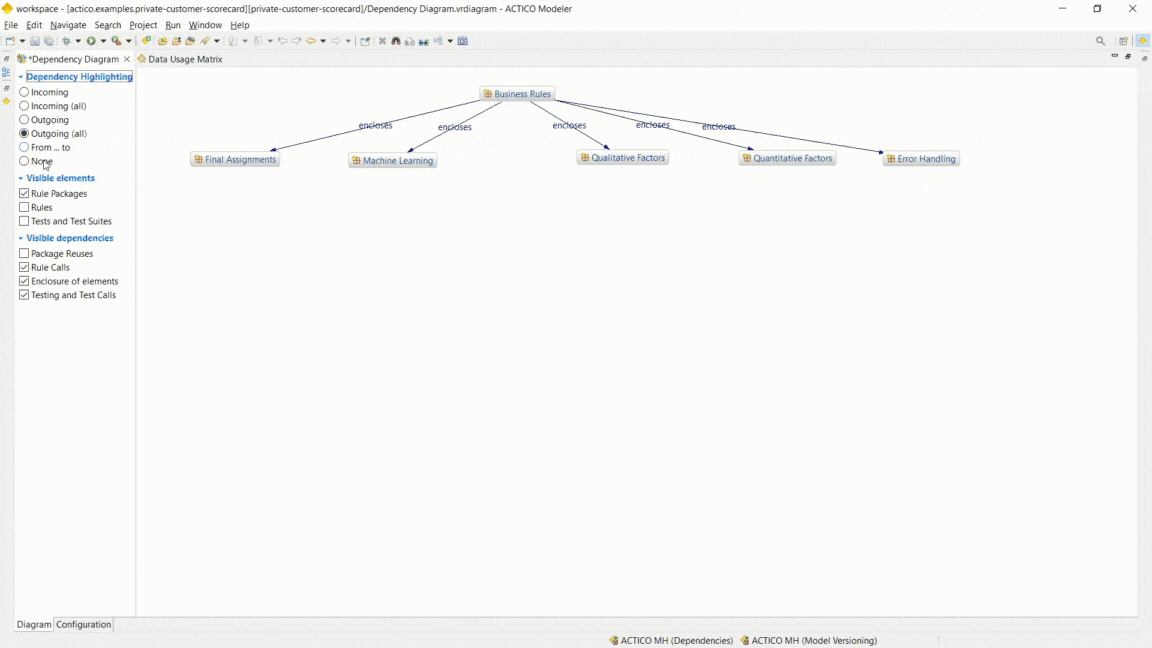Select the Outgoing radio button

tap(23, 119)
